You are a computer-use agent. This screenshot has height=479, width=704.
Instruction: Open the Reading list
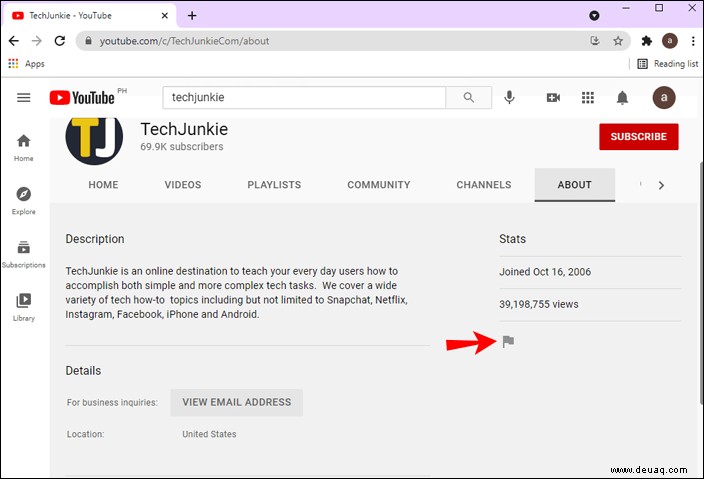[668, 64]
